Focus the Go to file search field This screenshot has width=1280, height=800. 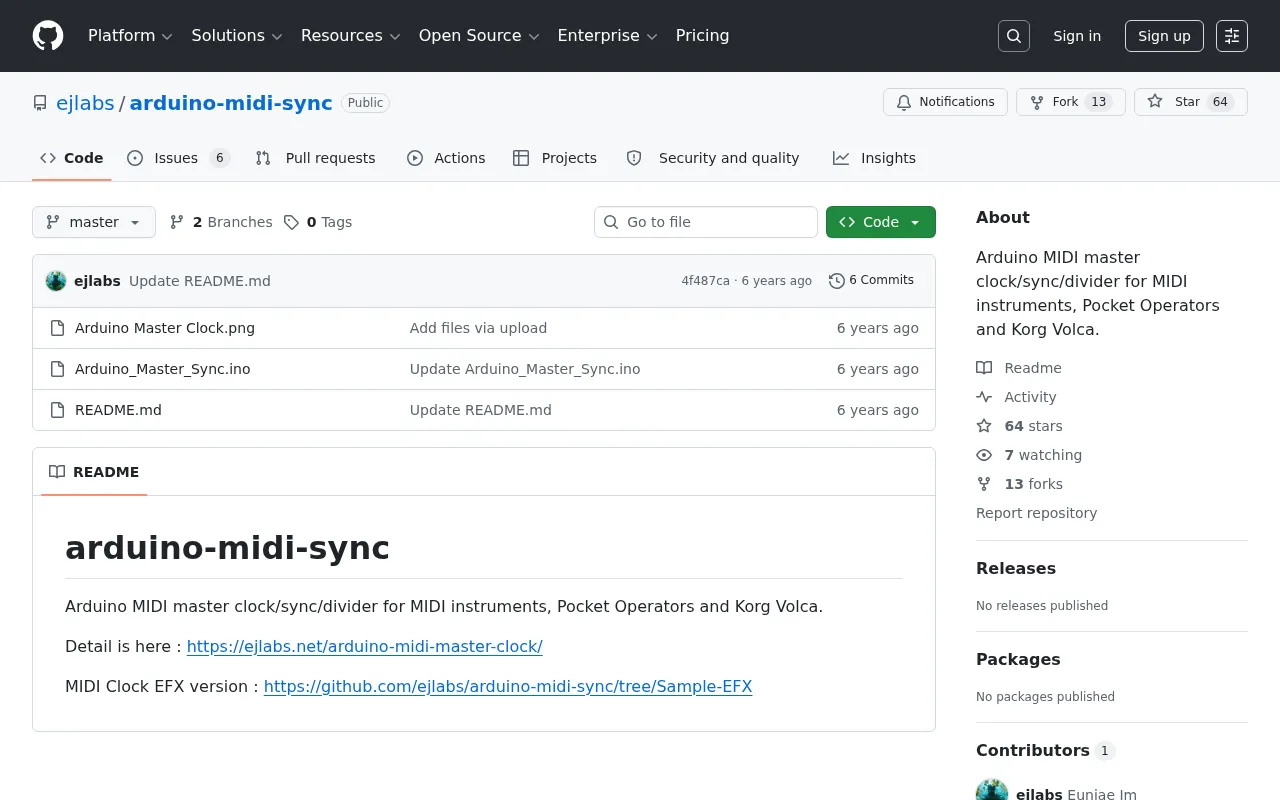pos(706,222)
